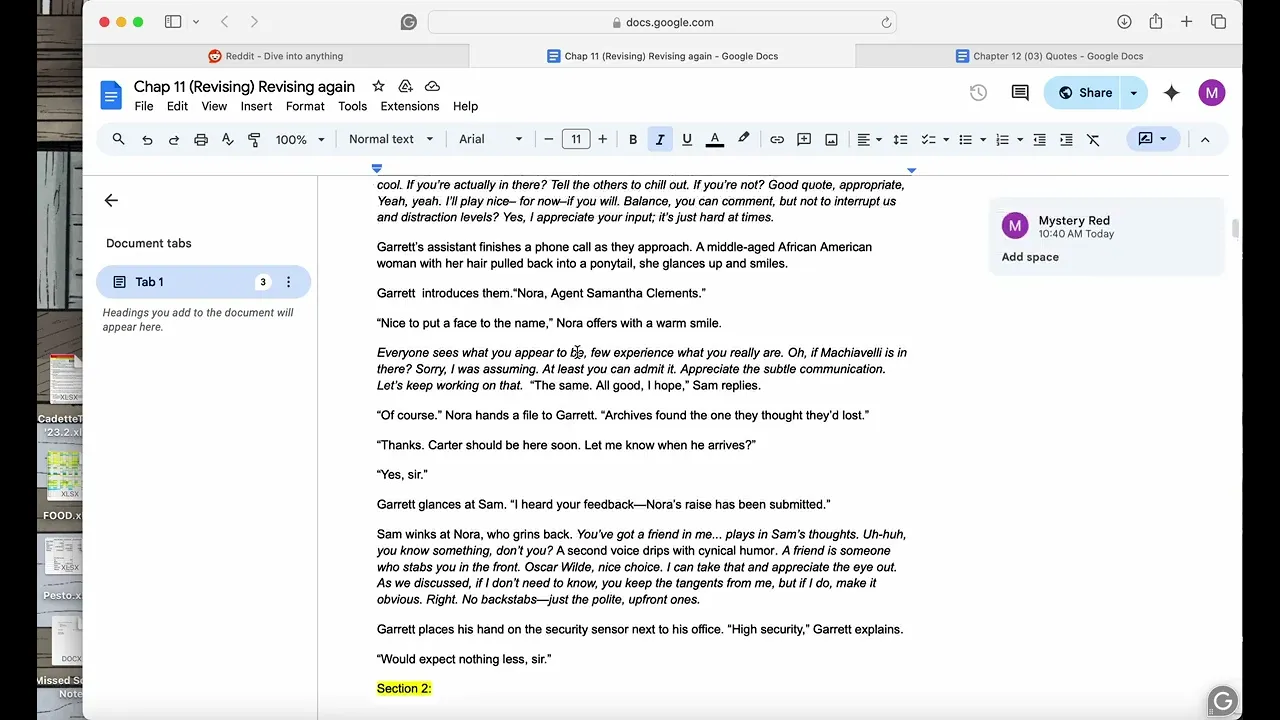Switch to the Reddit browser tab
The height and width of the screenshot is (720, 1280).
click(276, 56)
